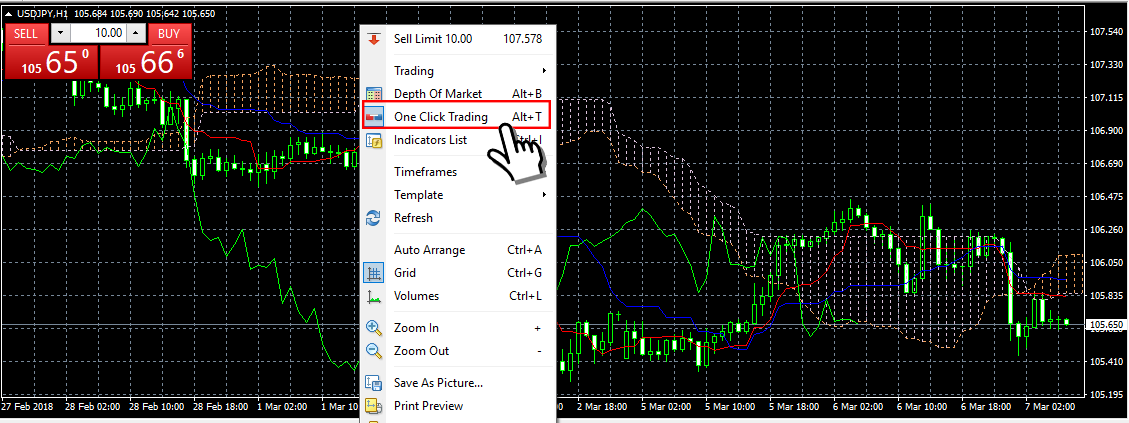Select Sell Limit 10.00 menu entry
The height and width of the screenshot is (423, 1129).
(x=459, y=39)
